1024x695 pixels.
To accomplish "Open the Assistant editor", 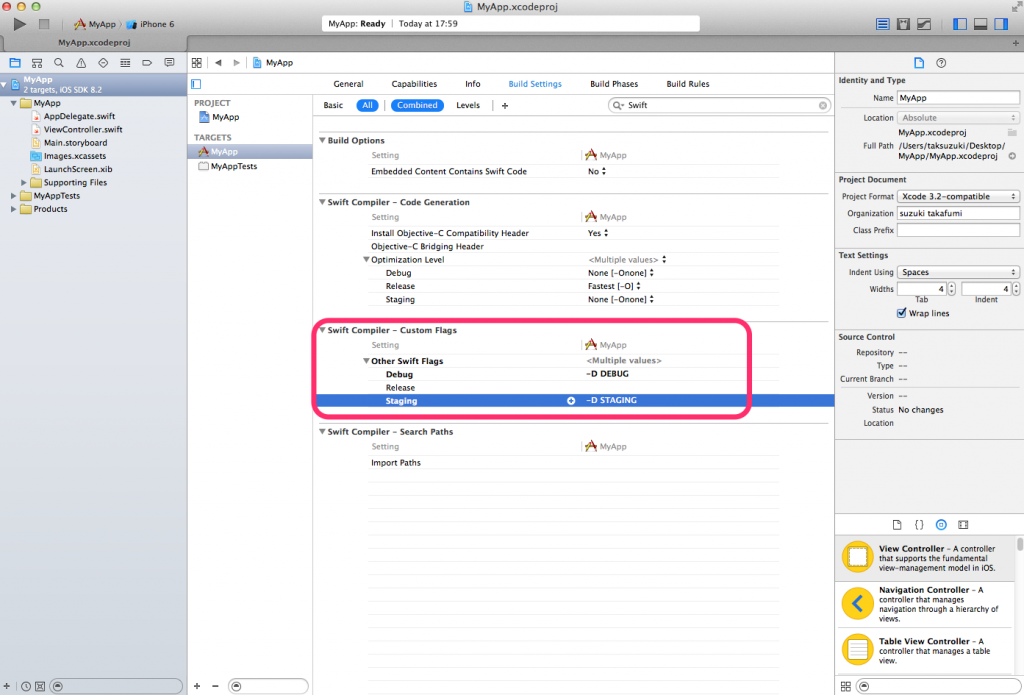I will (x=903, y=23).
